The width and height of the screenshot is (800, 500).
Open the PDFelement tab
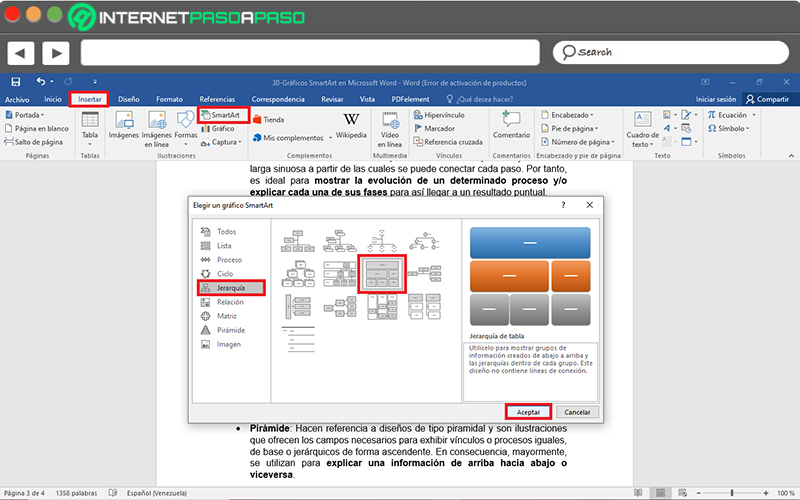pos(410,99)
